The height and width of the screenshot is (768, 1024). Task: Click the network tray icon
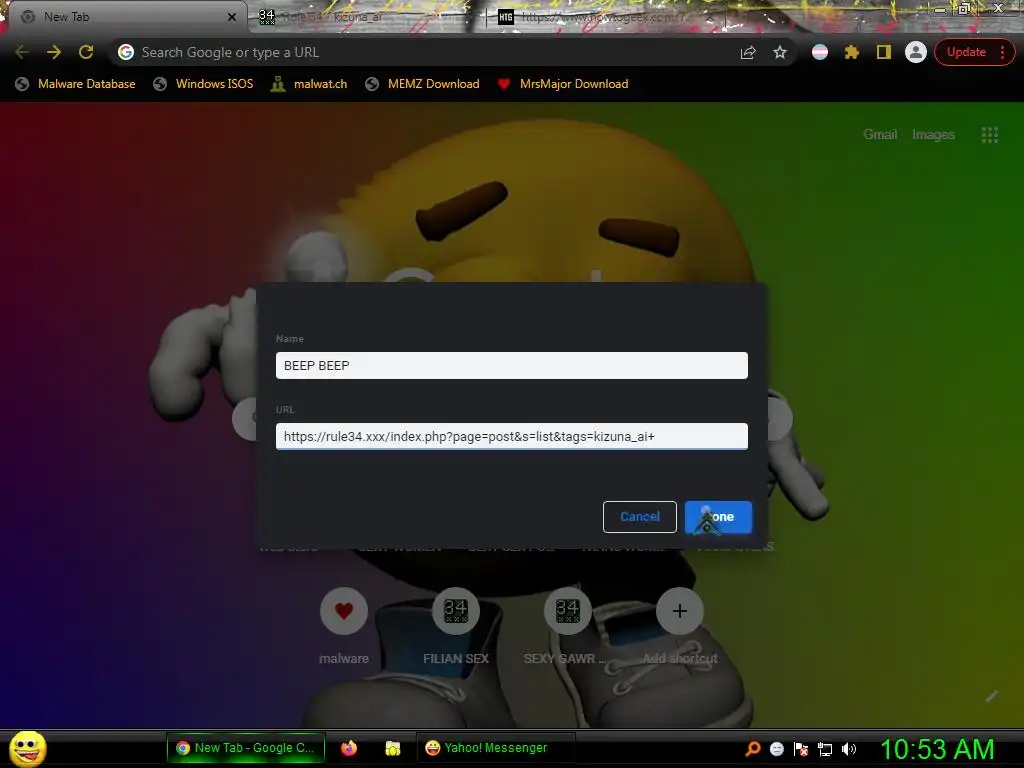point(825,749)
